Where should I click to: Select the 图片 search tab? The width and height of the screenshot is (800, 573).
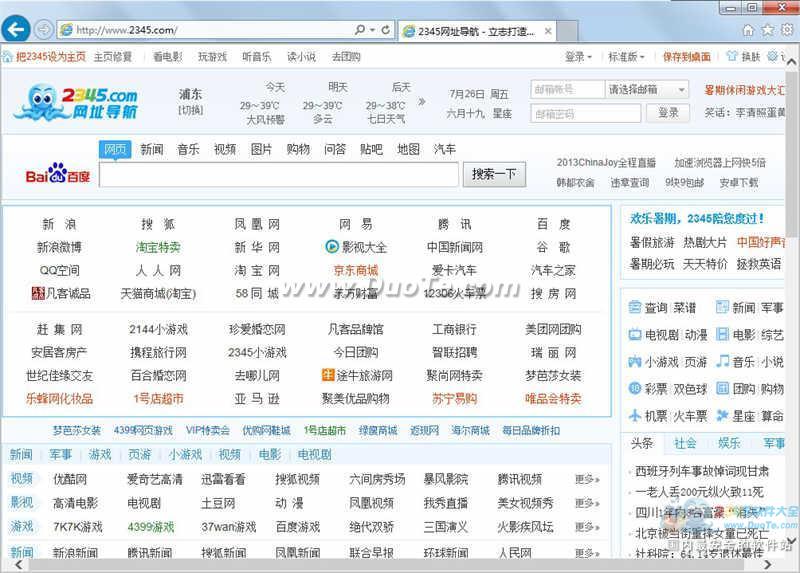pos(261,149)
